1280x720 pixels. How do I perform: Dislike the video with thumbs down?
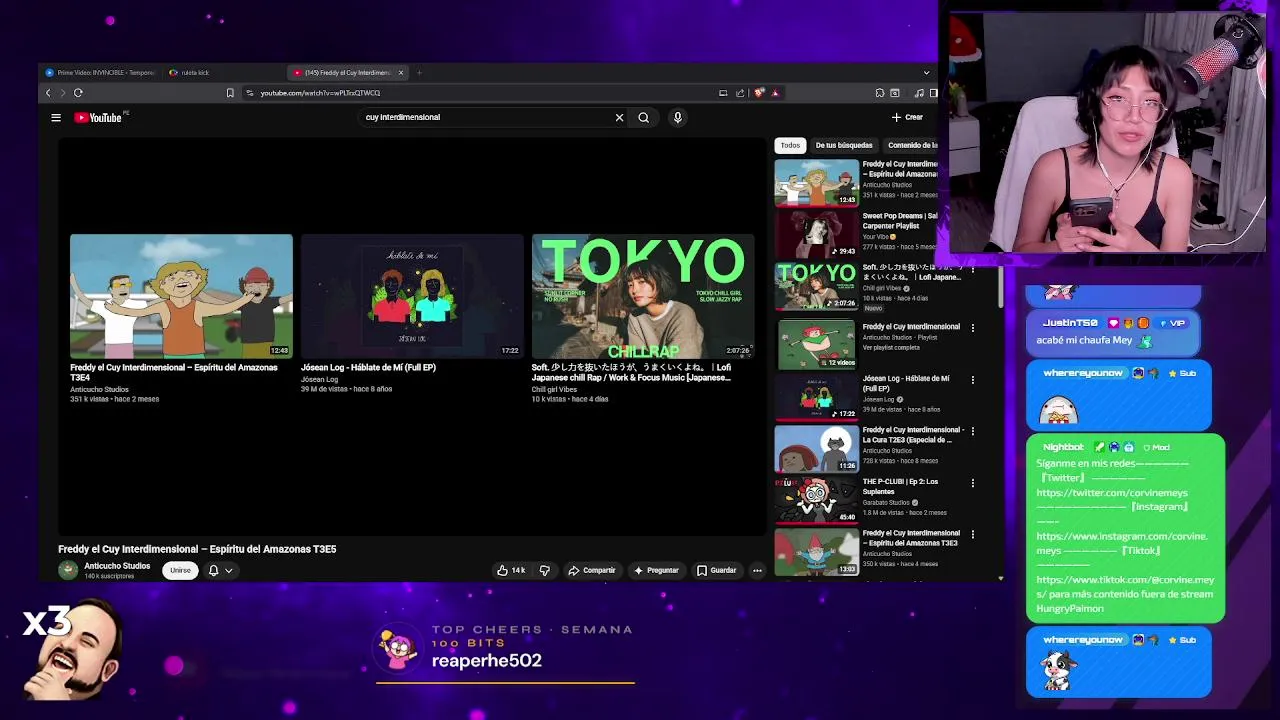point(545,570)
